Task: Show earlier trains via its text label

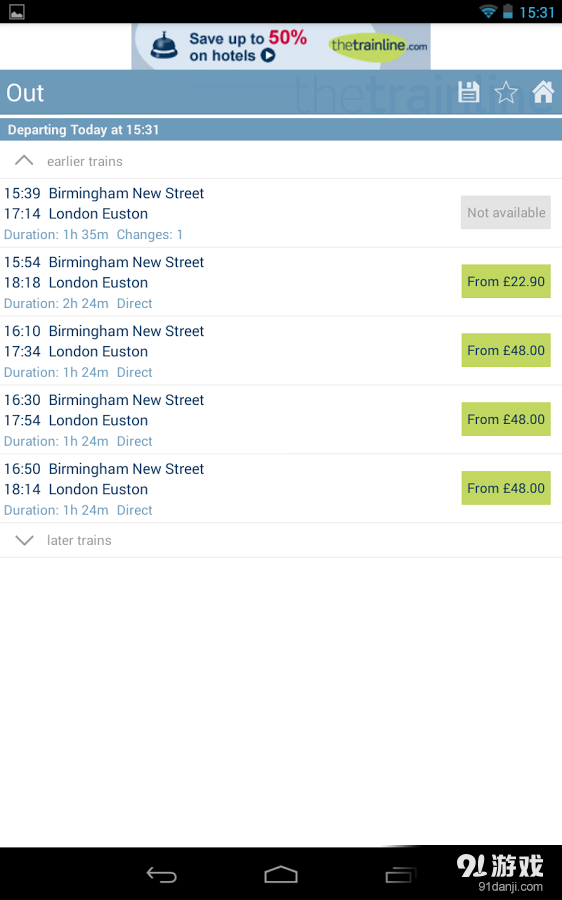Action: coord(85,161)
